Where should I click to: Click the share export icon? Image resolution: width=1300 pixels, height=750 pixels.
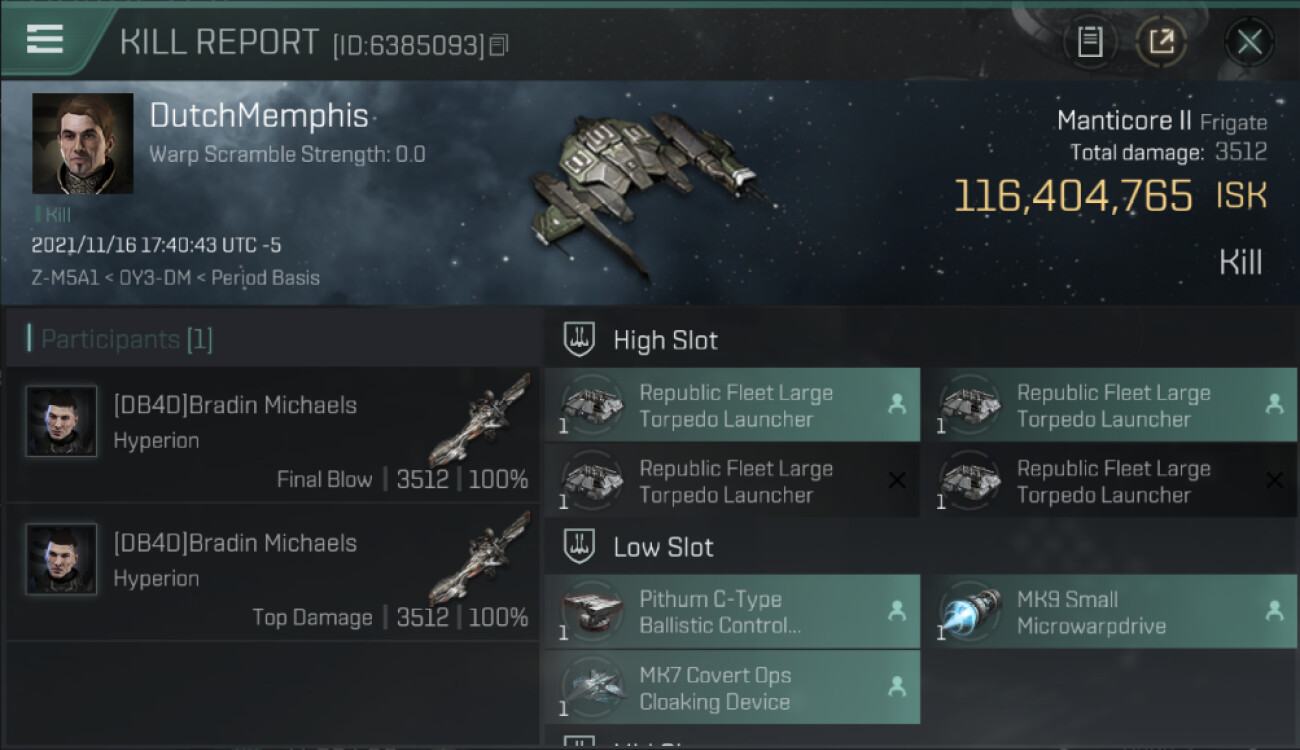point(1162,42)
